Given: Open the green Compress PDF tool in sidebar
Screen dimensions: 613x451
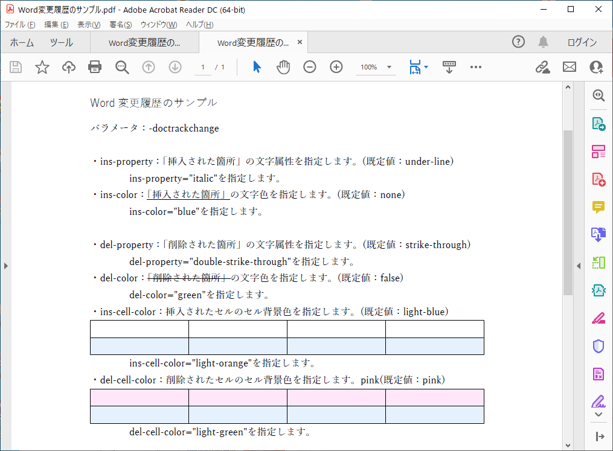Looking at the screenshot, I should click(599, 263).
